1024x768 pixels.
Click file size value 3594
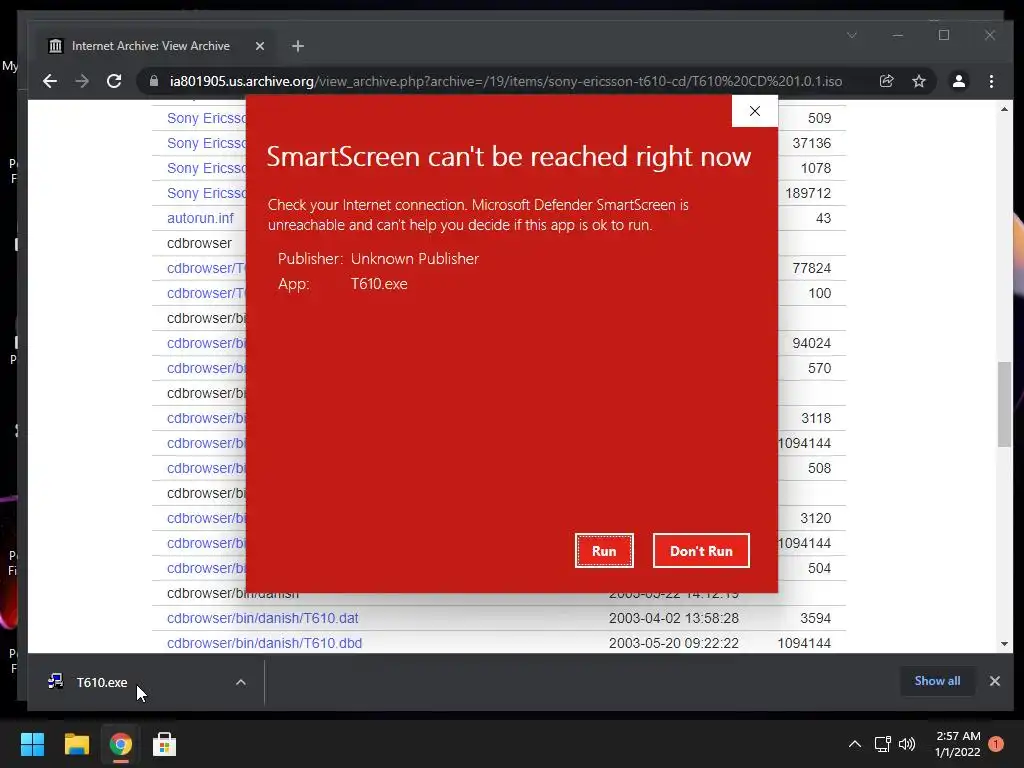coord(816,618)
